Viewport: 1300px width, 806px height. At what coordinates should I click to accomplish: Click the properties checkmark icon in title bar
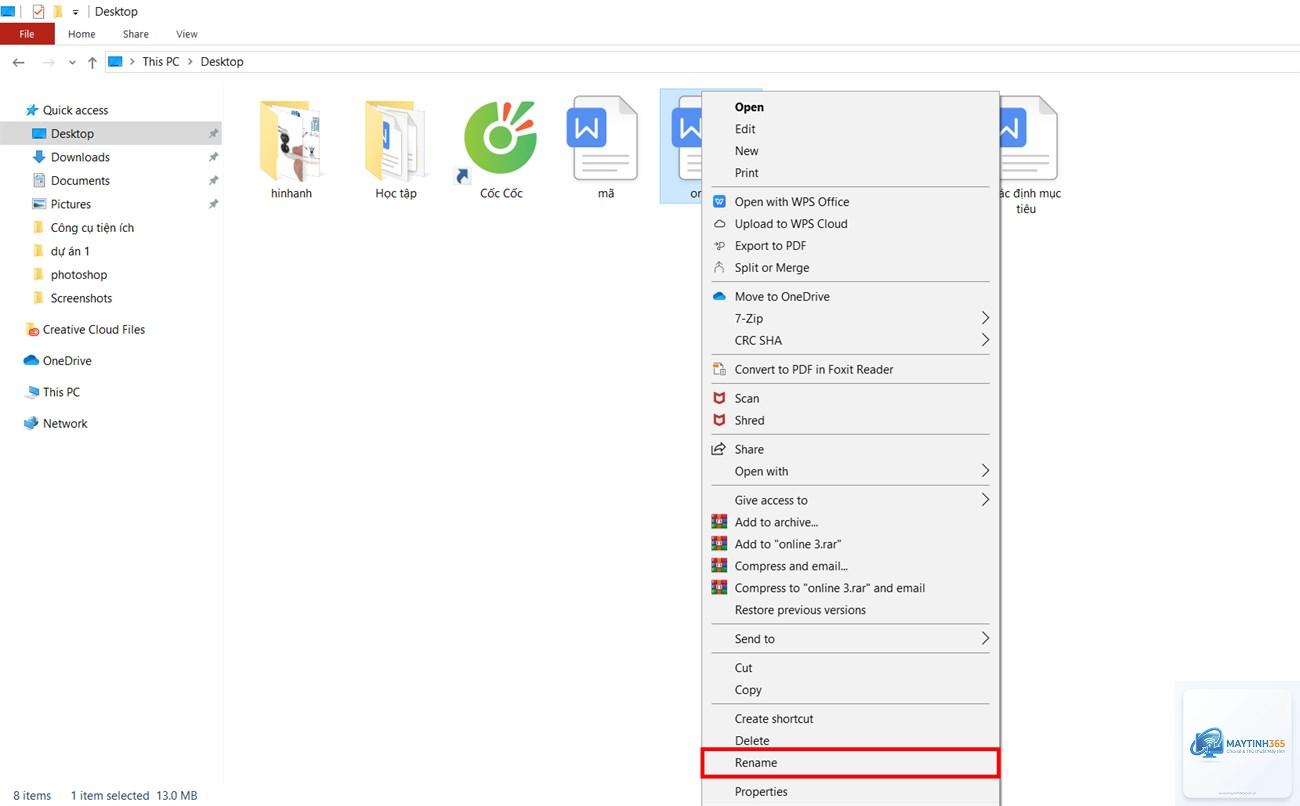click(x=38, y=12)
